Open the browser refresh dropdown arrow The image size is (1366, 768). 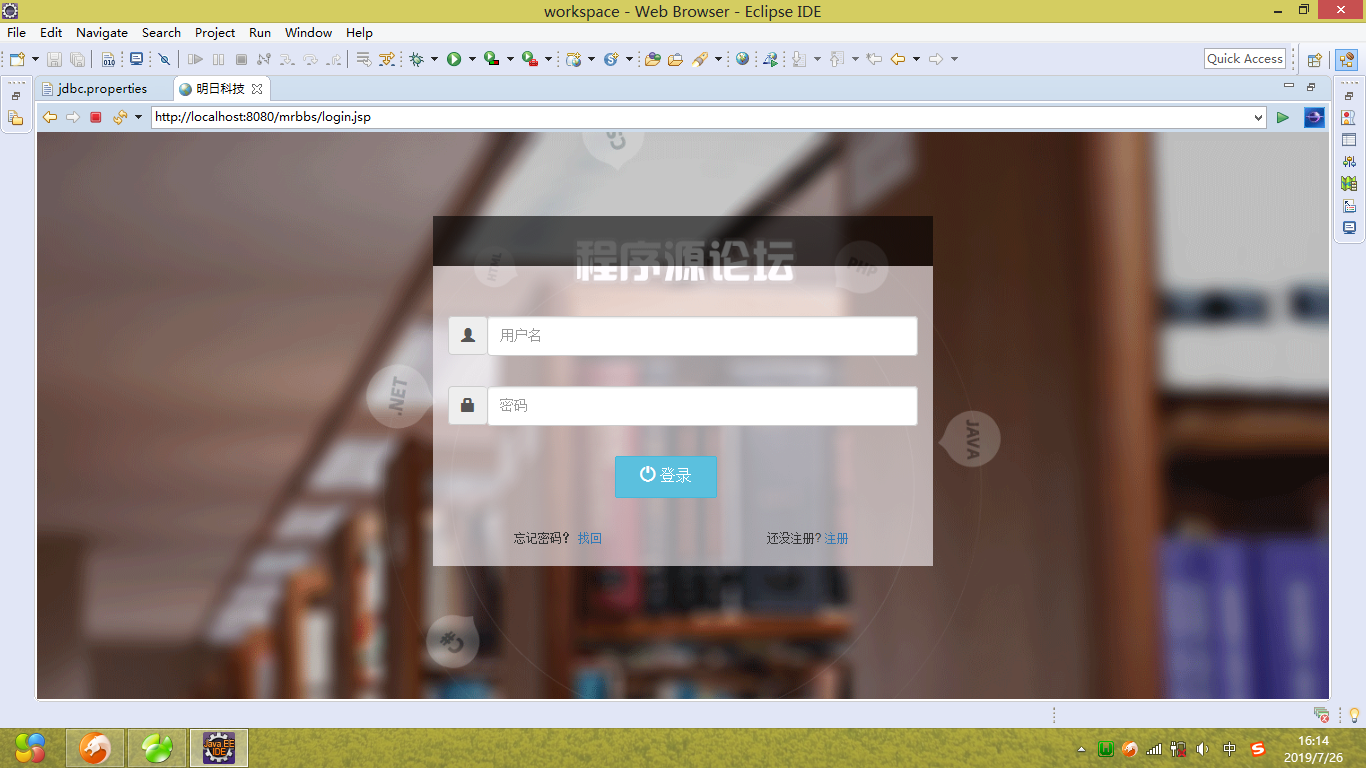[x=138, y=118]
